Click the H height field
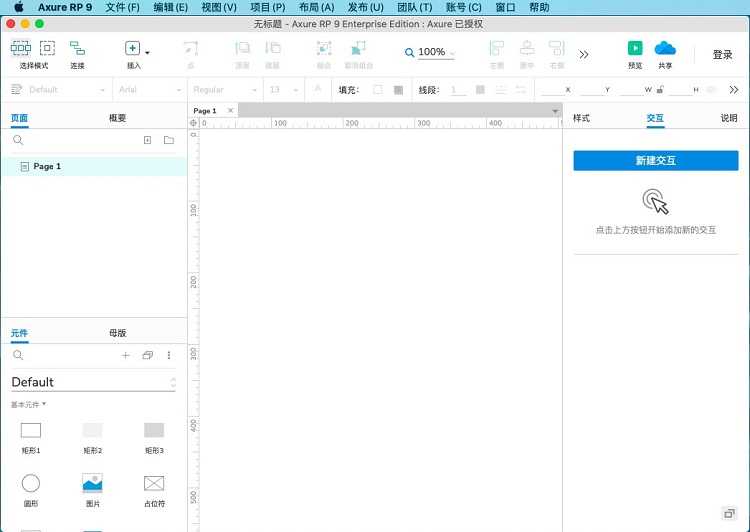This screenshot has width=750, height=532. pyautogui.click(x=680, y=89)
